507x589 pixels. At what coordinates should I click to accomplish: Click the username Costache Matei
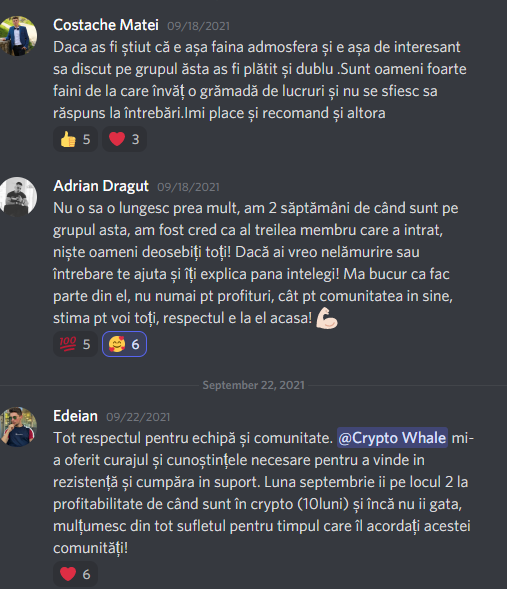(x=106, y=25)
